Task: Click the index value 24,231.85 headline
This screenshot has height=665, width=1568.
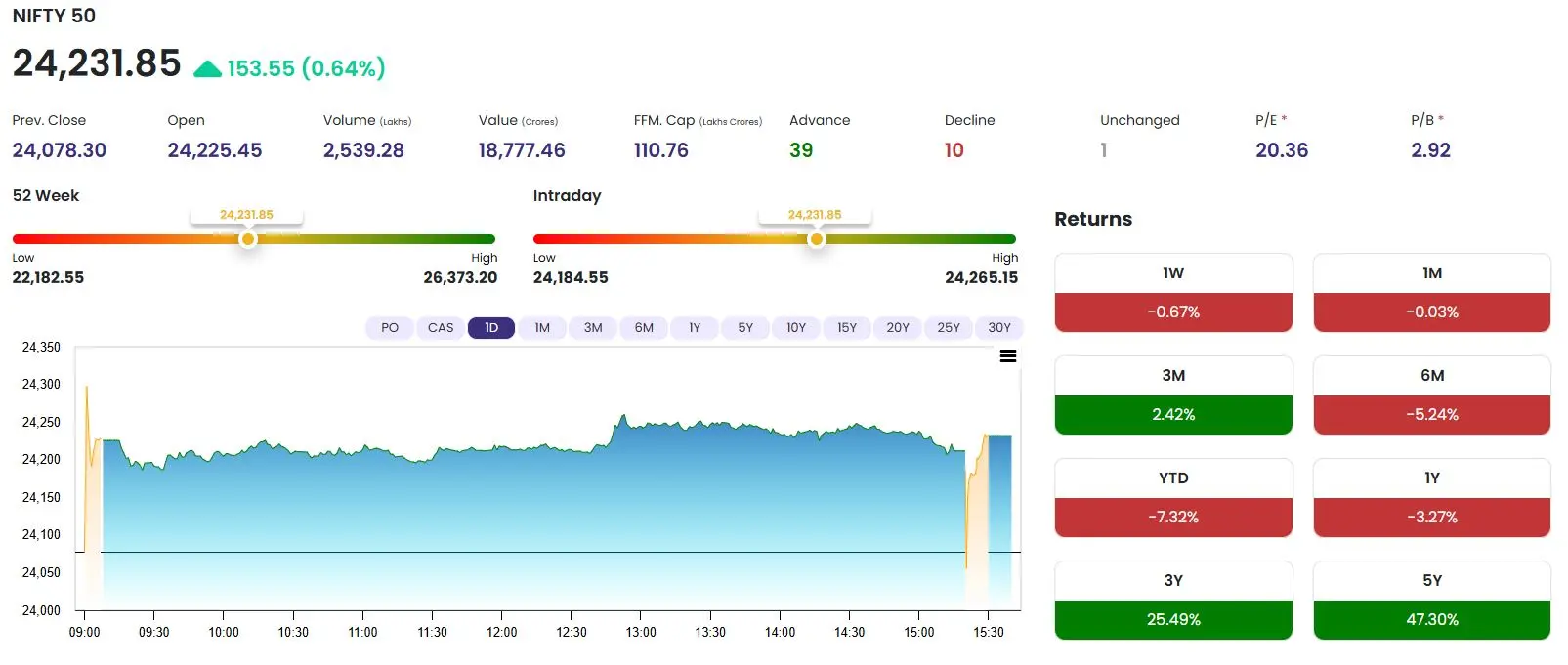Action: pyautogui.click(x=97, y=63)
